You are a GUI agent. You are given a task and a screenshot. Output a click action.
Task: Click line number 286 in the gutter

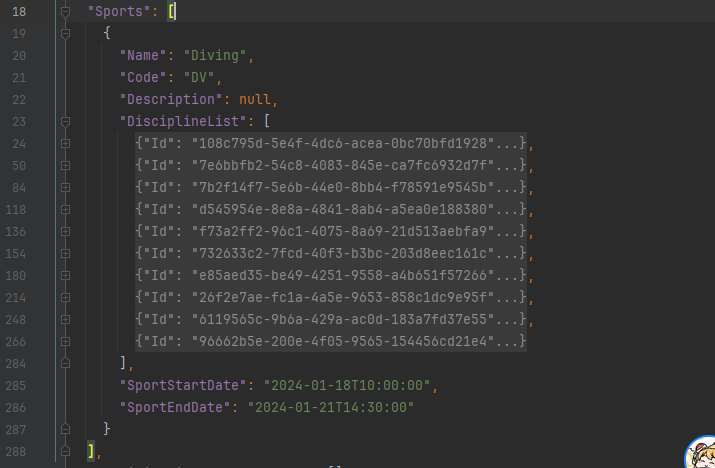(16, 407)
